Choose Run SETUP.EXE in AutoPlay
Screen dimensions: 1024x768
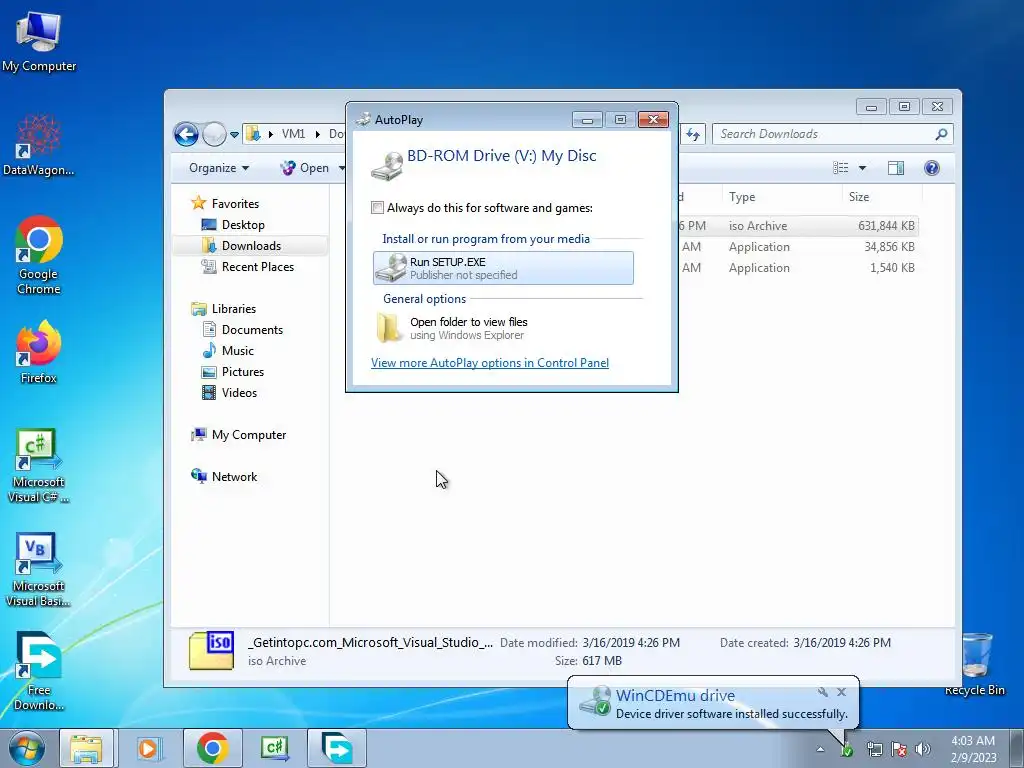click(503, 268)
